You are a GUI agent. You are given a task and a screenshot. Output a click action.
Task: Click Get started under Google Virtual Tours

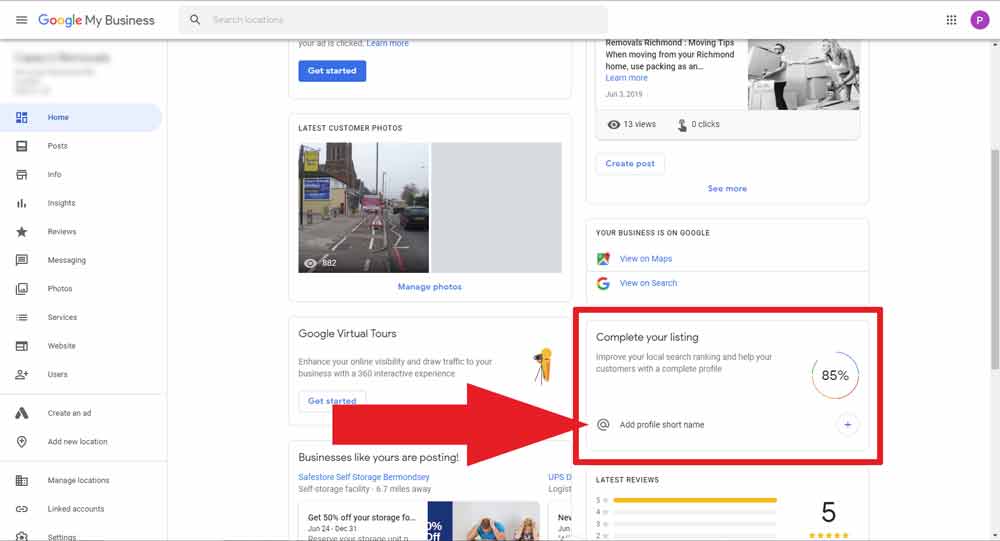[x=332, y=401]
